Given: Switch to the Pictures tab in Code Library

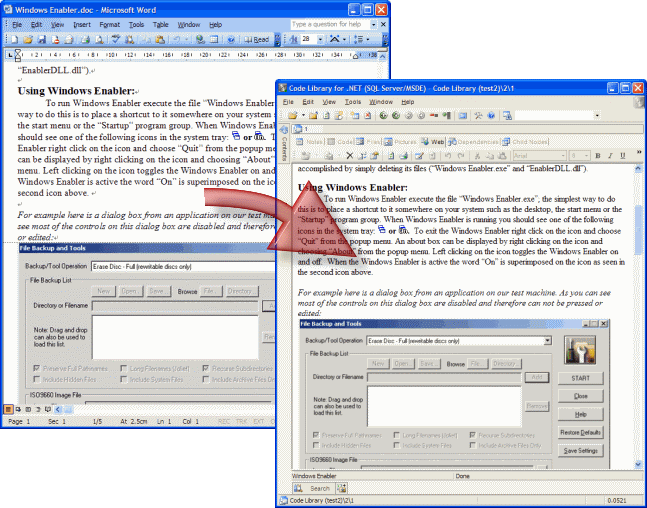Looking at the screenshot, I should 400,142.
